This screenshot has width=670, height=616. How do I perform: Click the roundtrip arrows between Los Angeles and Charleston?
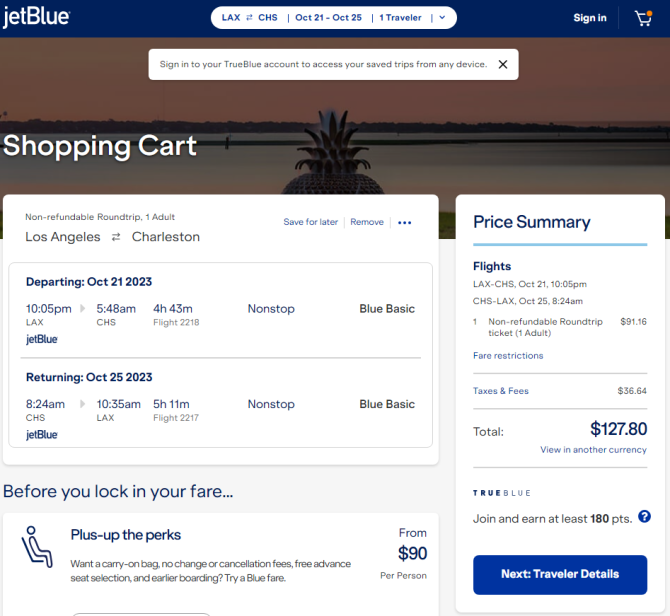tap(116, 237)
